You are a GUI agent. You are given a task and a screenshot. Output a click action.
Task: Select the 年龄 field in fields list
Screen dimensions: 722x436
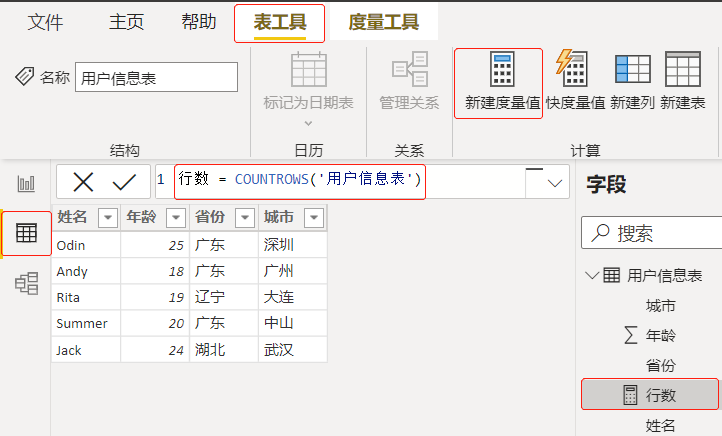pyautogui.click(x=660, y=335)
